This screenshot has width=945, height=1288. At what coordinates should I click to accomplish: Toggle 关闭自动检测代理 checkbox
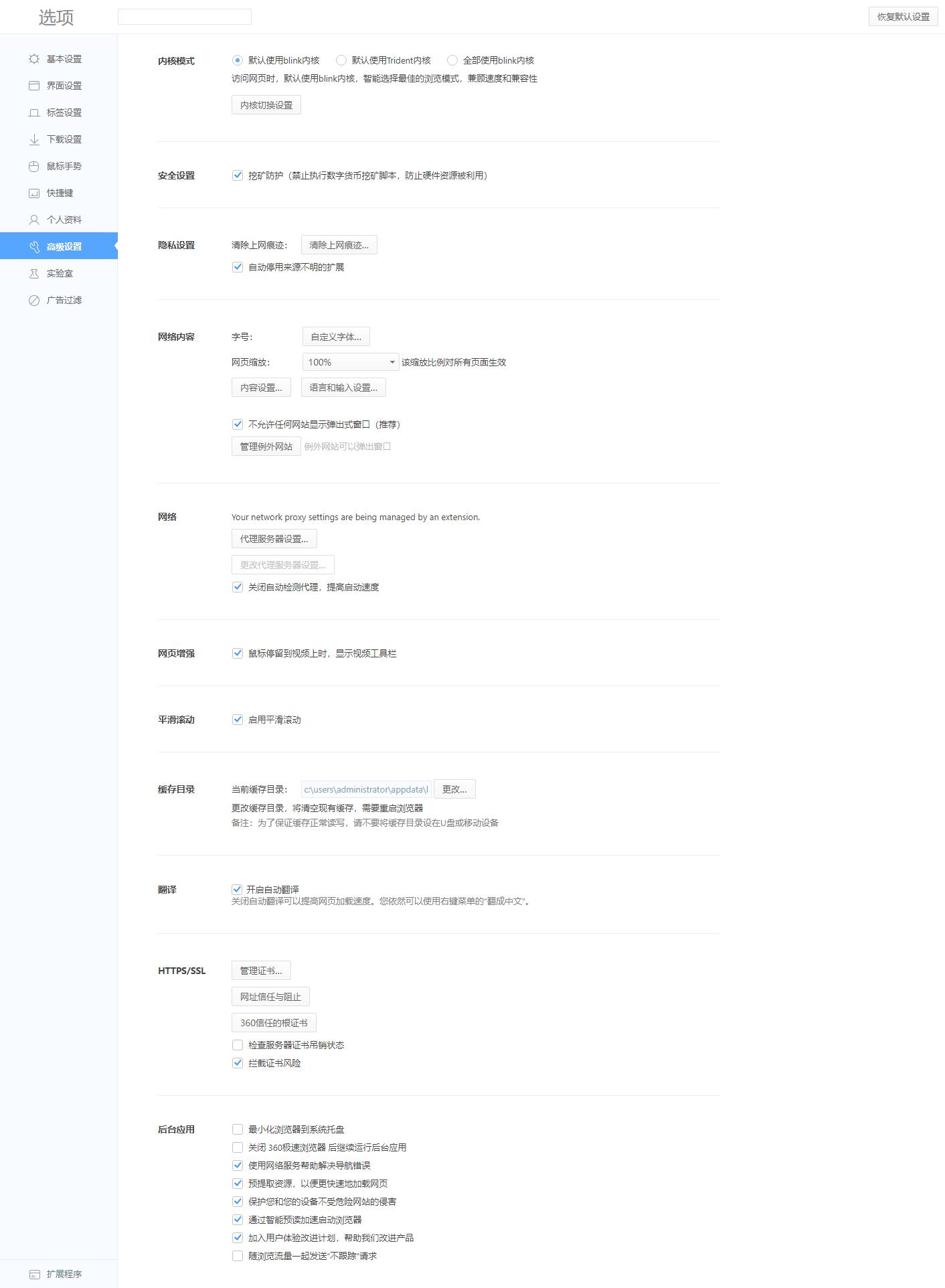pos(237,587)
